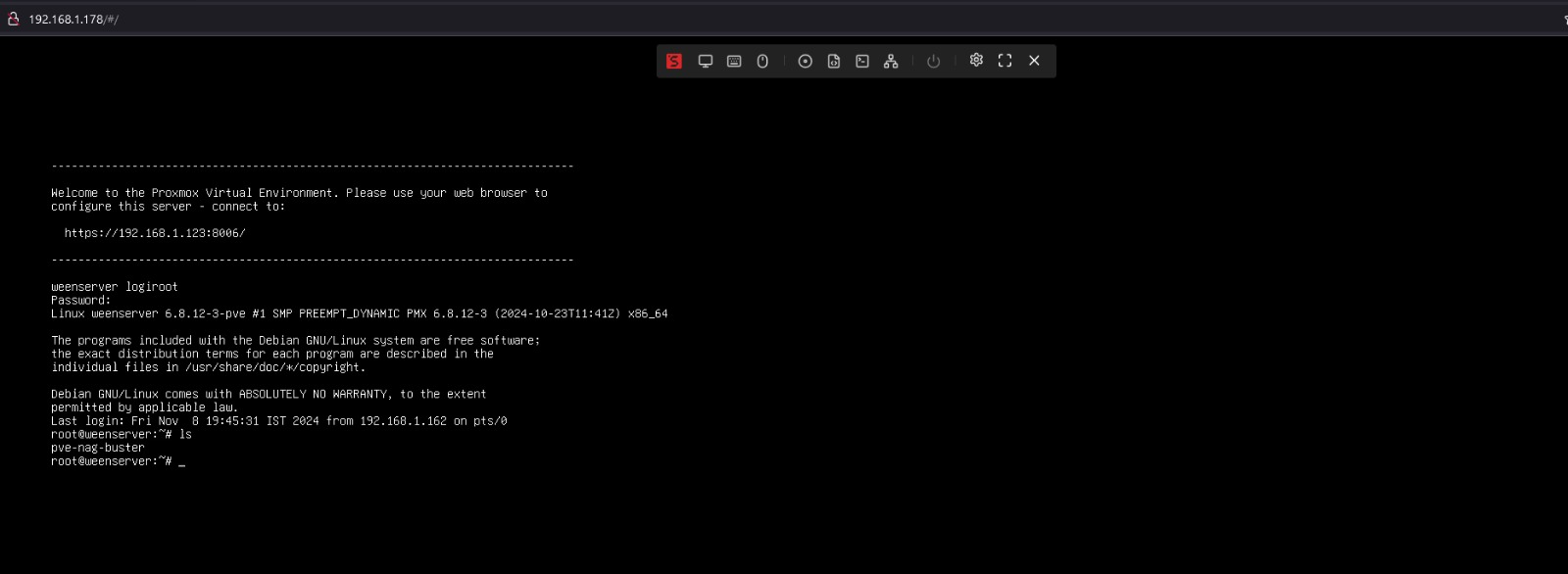Click the 'permitted by applicable law.' line
This screenshot has height=574, width=1568.
(144, 407)
